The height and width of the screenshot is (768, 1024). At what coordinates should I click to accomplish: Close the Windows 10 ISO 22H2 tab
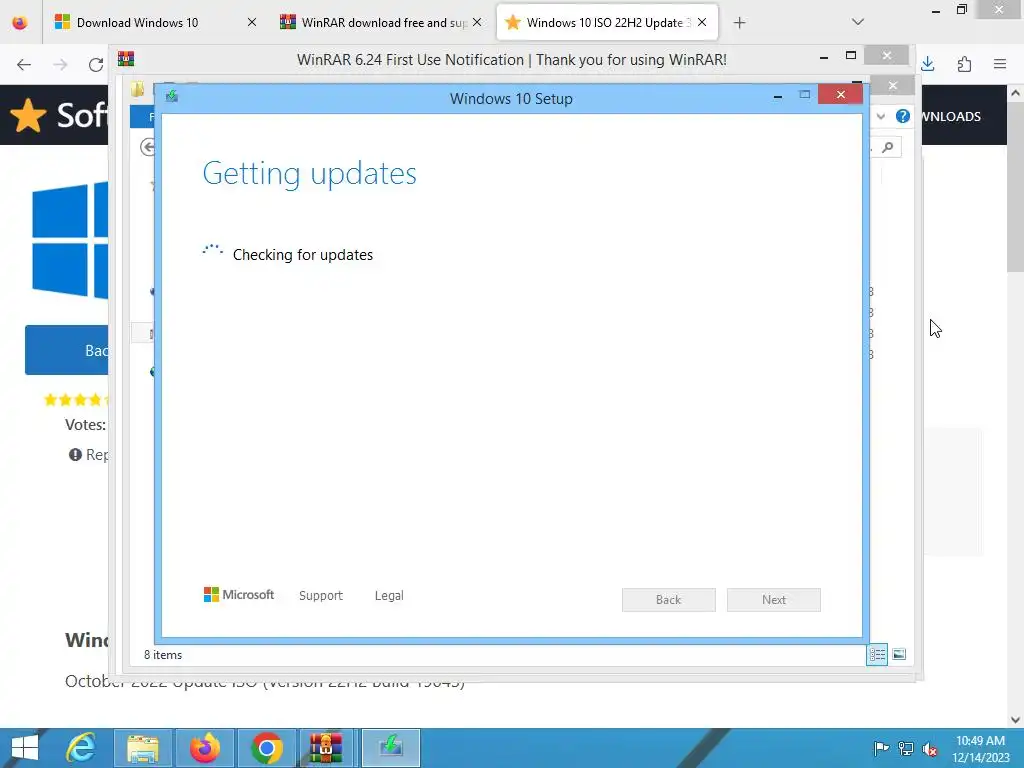[x=702, y=22]
